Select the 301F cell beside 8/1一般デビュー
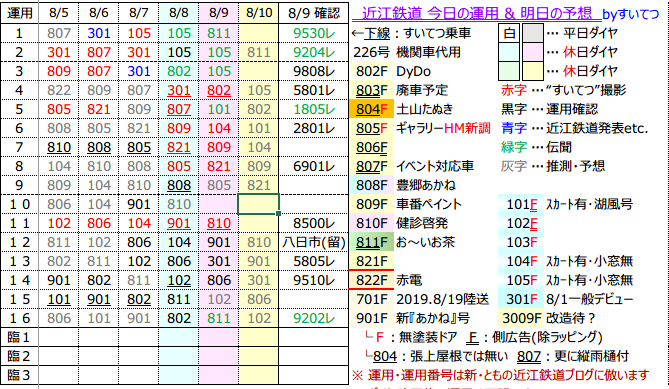This screenshot has height=389, width=669. (x=521, y=299)
